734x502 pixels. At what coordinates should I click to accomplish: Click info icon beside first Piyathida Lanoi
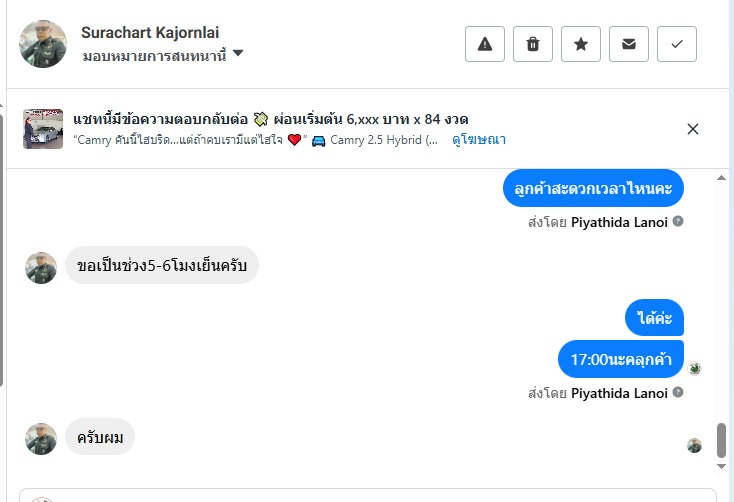point(678,221)
